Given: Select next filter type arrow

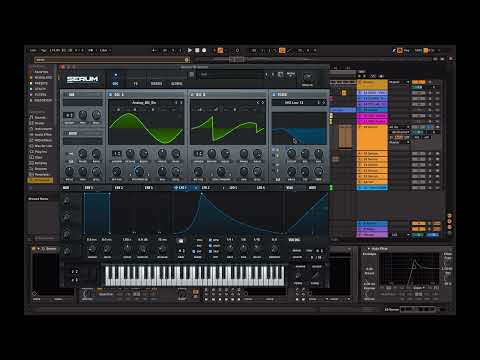Looking at the screenshot, I should coord(324,102).
